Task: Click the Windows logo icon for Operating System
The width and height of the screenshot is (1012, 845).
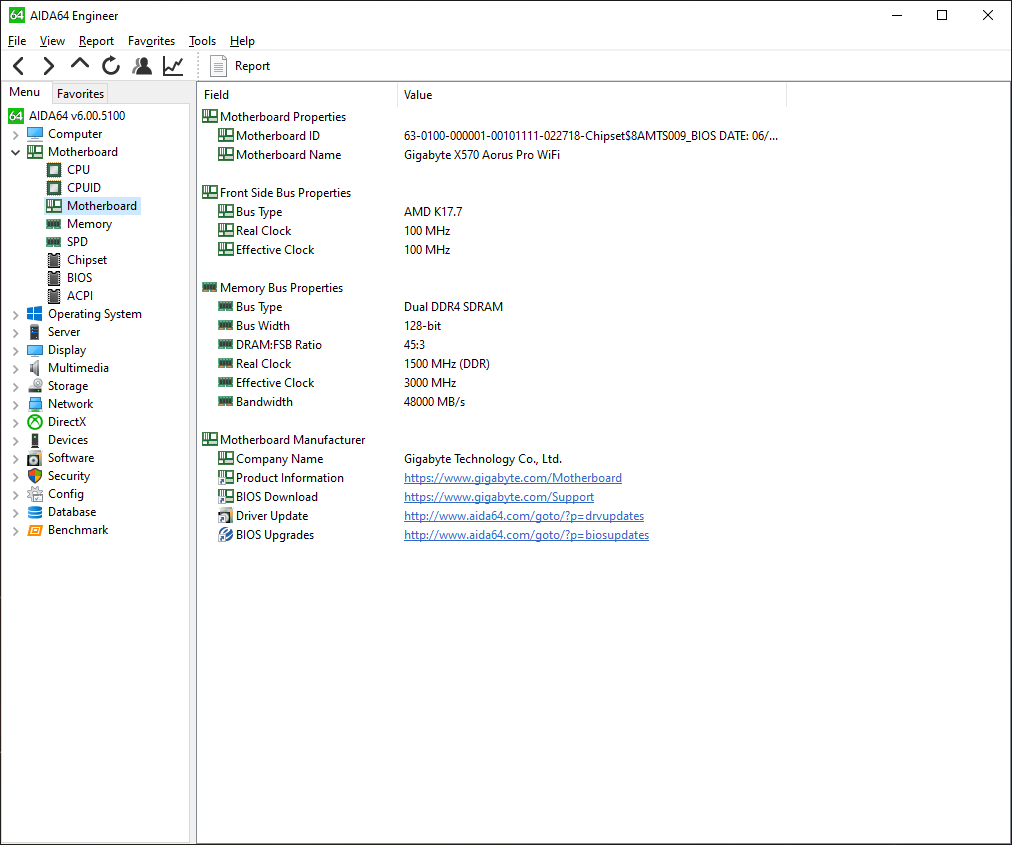Action: pos(35,314)
